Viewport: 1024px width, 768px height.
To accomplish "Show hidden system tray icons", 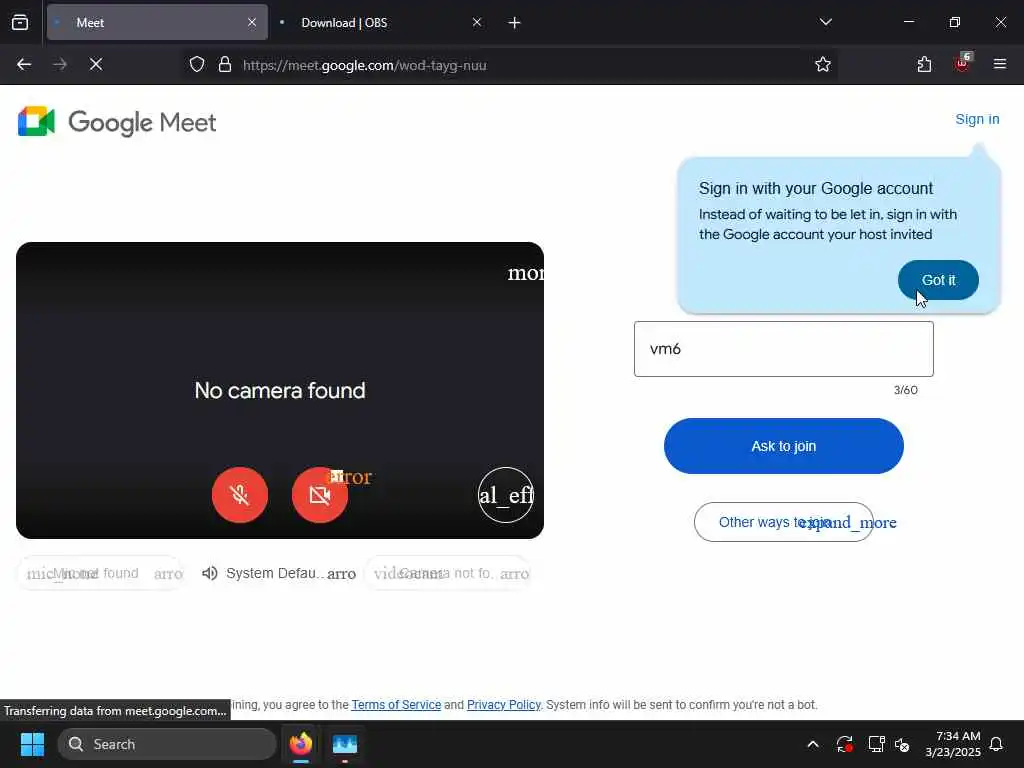I will (x=813, y=744).
